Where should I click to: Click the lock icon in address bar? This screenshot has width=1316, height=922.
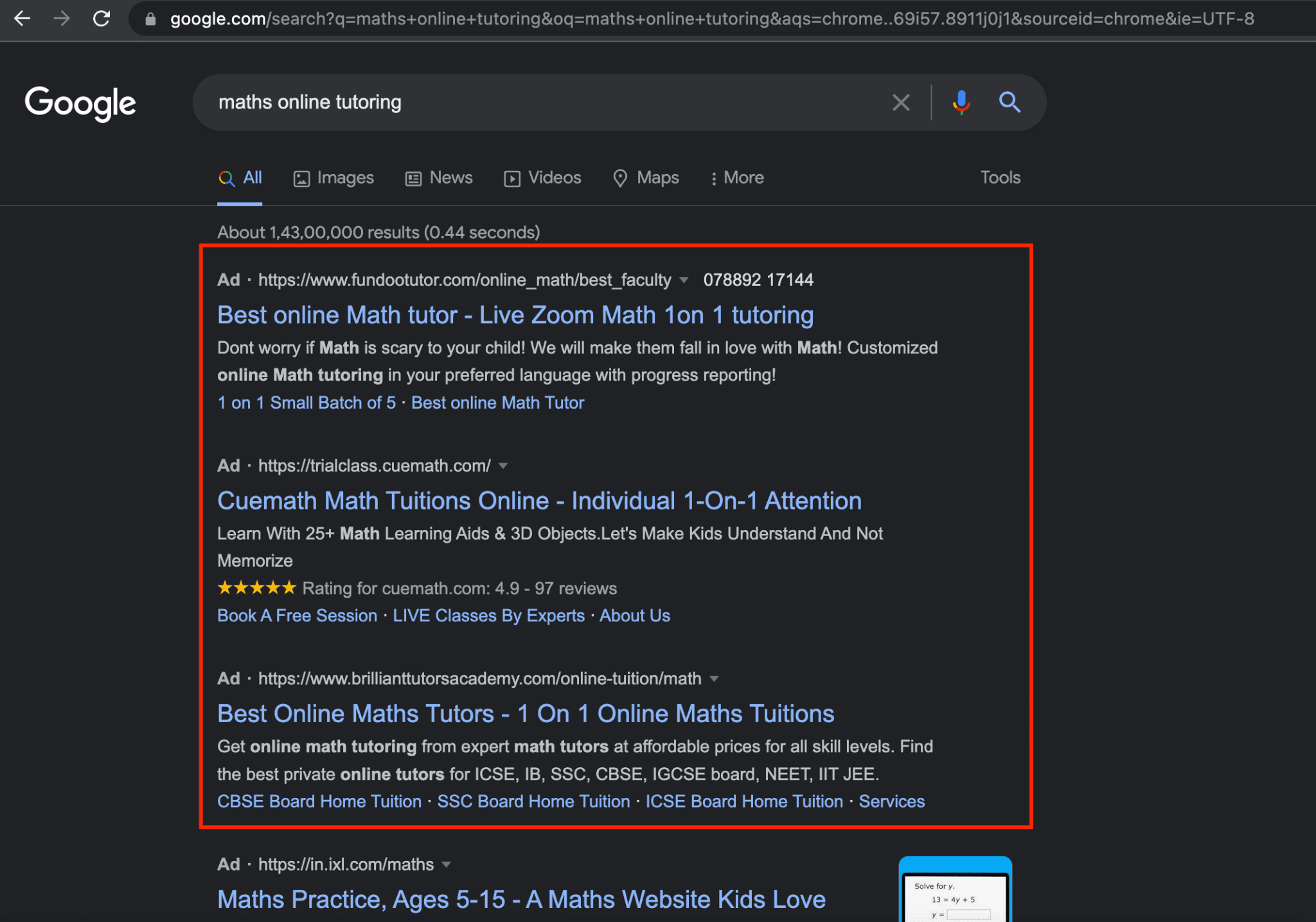click(150, 19)
